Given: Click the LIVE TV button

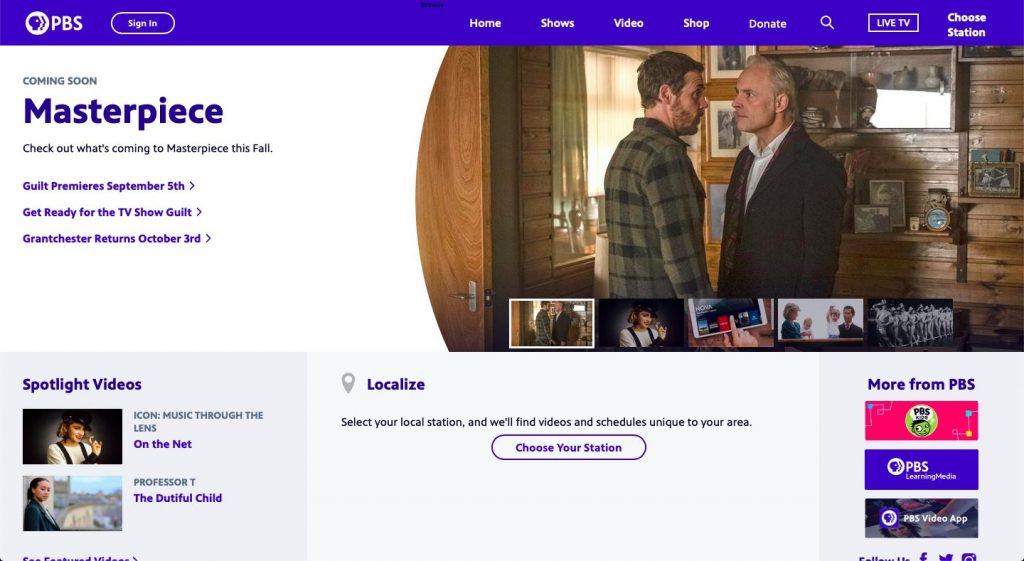Looking at the screenshot, I should [893, 23].
